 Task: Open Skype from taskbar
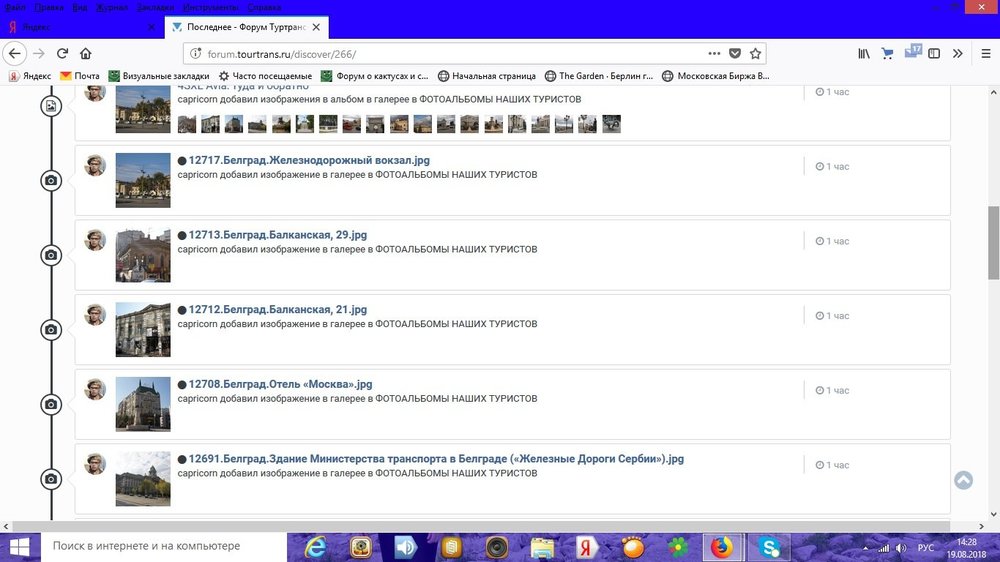click(770, 547)
